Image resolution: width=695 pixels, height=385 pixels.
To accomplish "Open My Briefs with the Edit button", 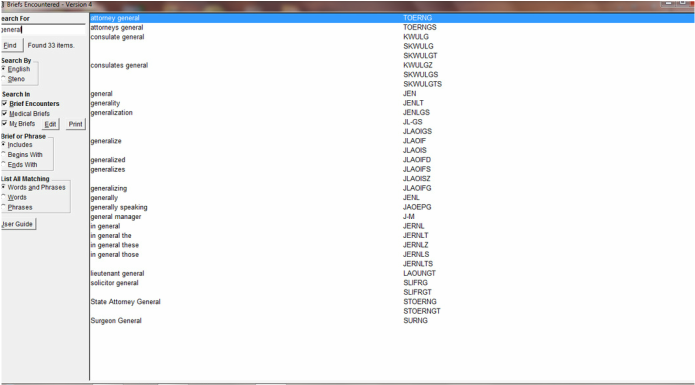I will click(51, 124).
